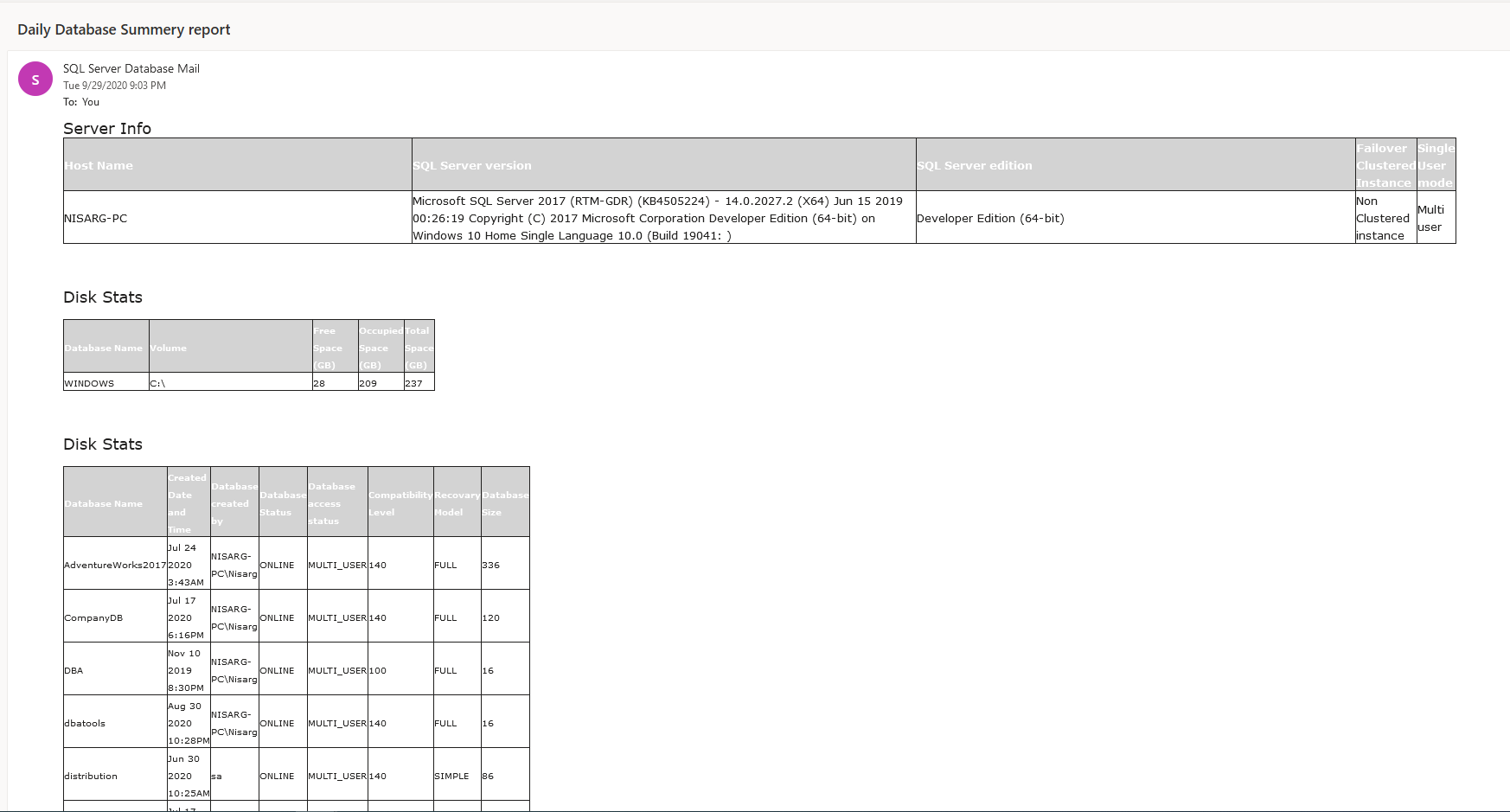
Task: Click the 'Disk Stats' heading above the database list table
Action: tap(103, 444)
